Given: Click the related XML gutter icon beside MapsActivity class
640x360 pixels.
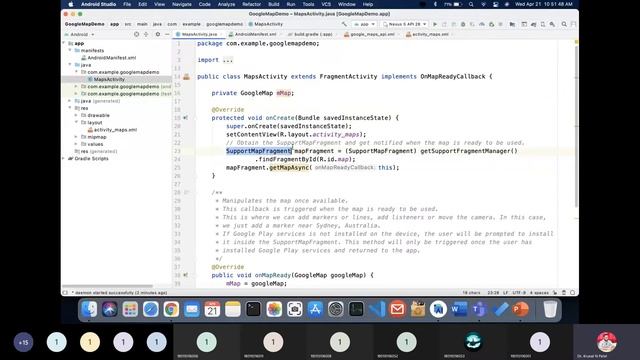Looking at the screenshot, I should [187, 77].
